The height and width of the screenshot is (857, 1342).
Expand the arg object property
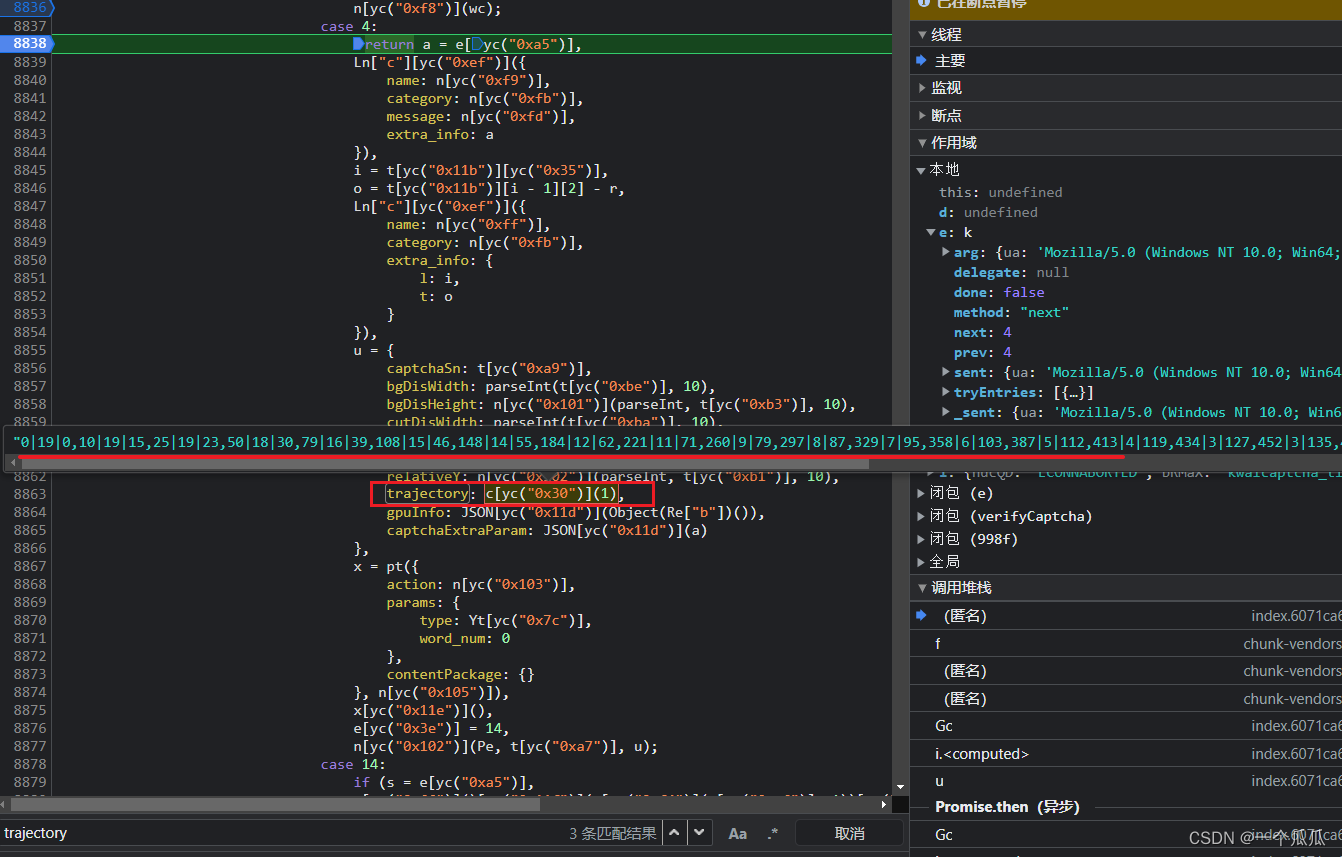(946, 252)
